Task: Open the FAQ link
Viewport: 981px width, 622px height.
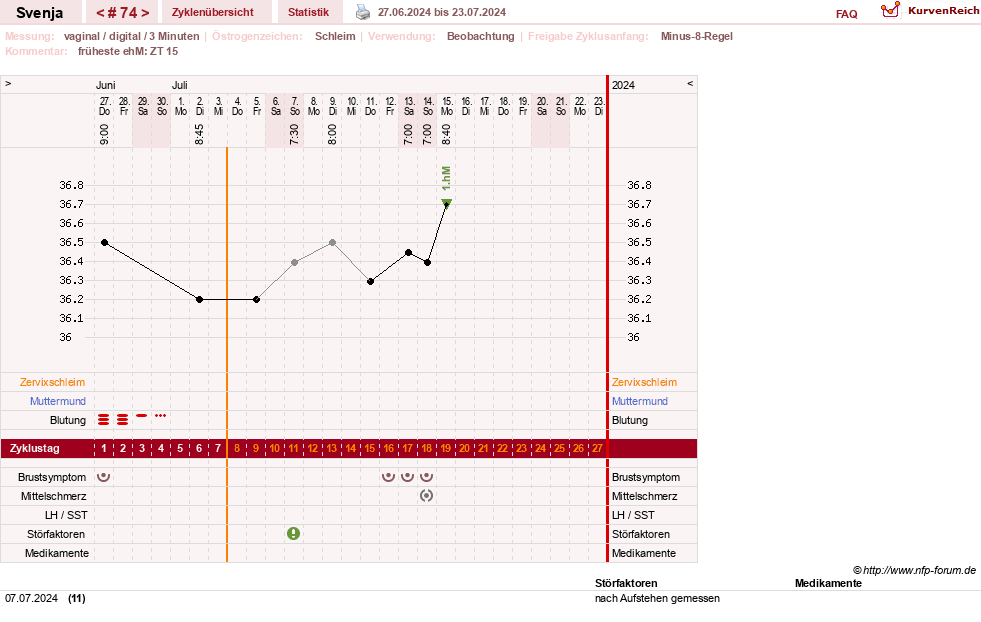Action: [846, 14]
